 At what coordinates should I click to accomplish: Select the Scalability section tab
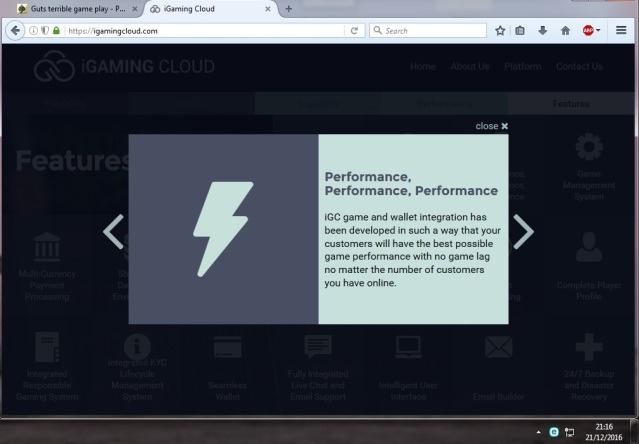[x=317, y=103]
